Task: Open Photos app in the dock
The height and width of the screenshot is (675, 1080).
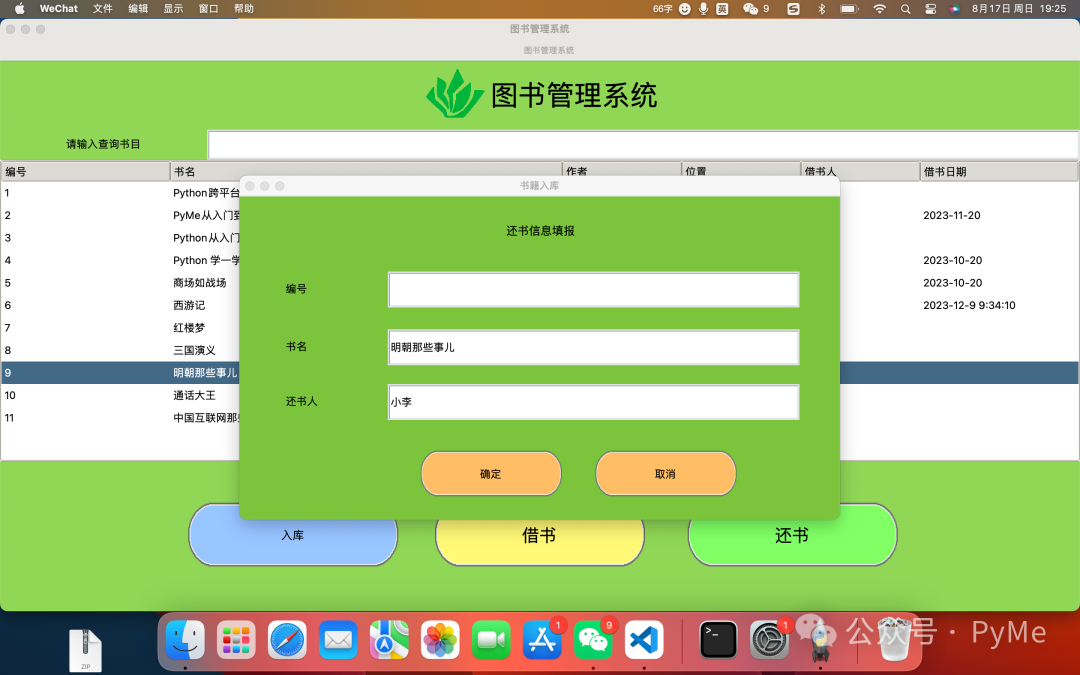Action: 440,640
